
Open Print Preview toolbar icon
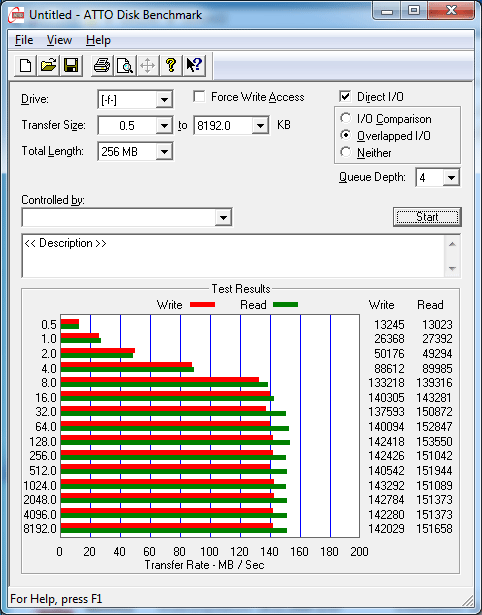click(x=125, y=65)
